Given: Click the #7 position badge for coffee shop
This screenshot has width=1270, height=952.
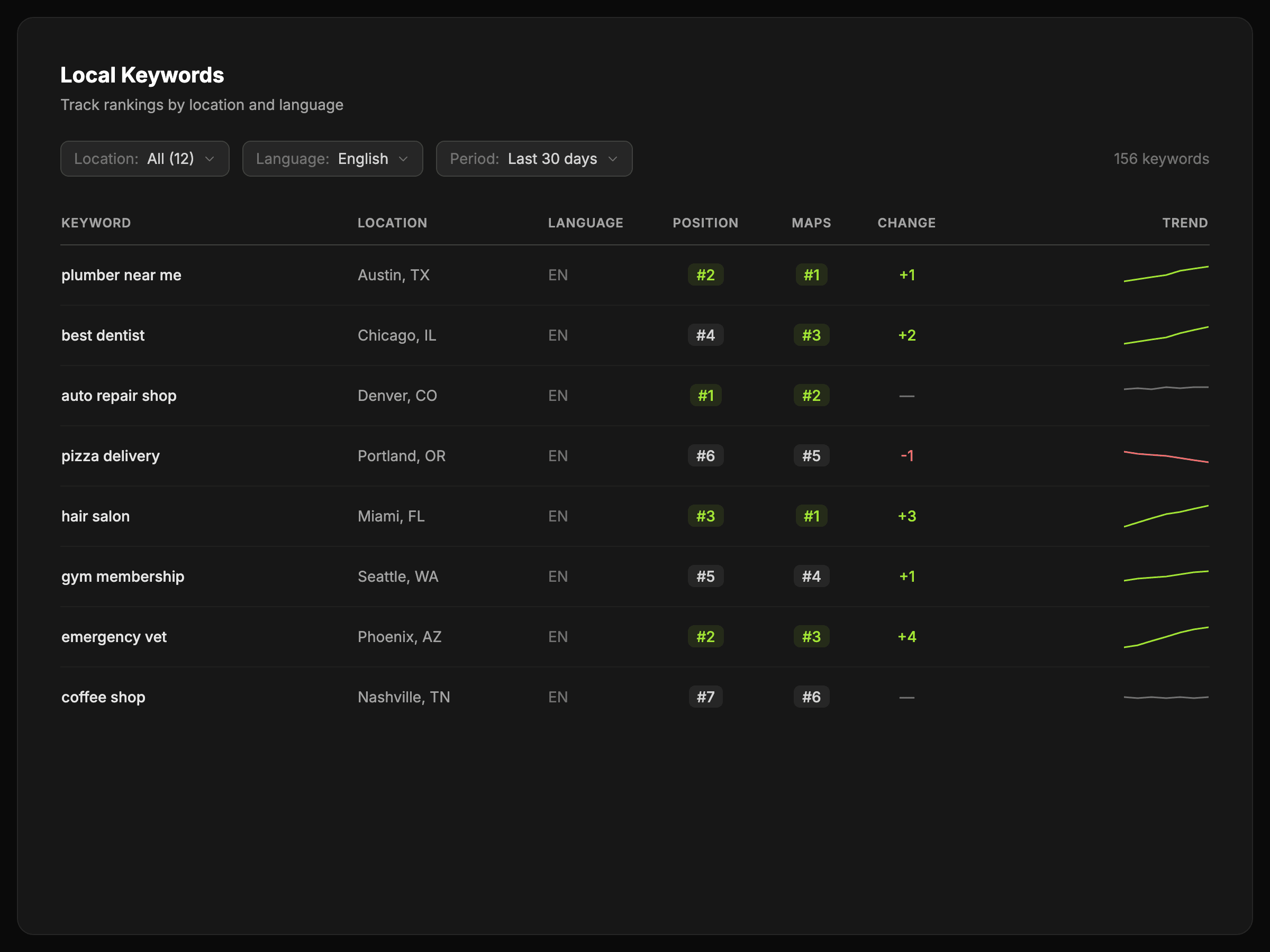Looking at the screenshot, I should click(x=705, y=697).
